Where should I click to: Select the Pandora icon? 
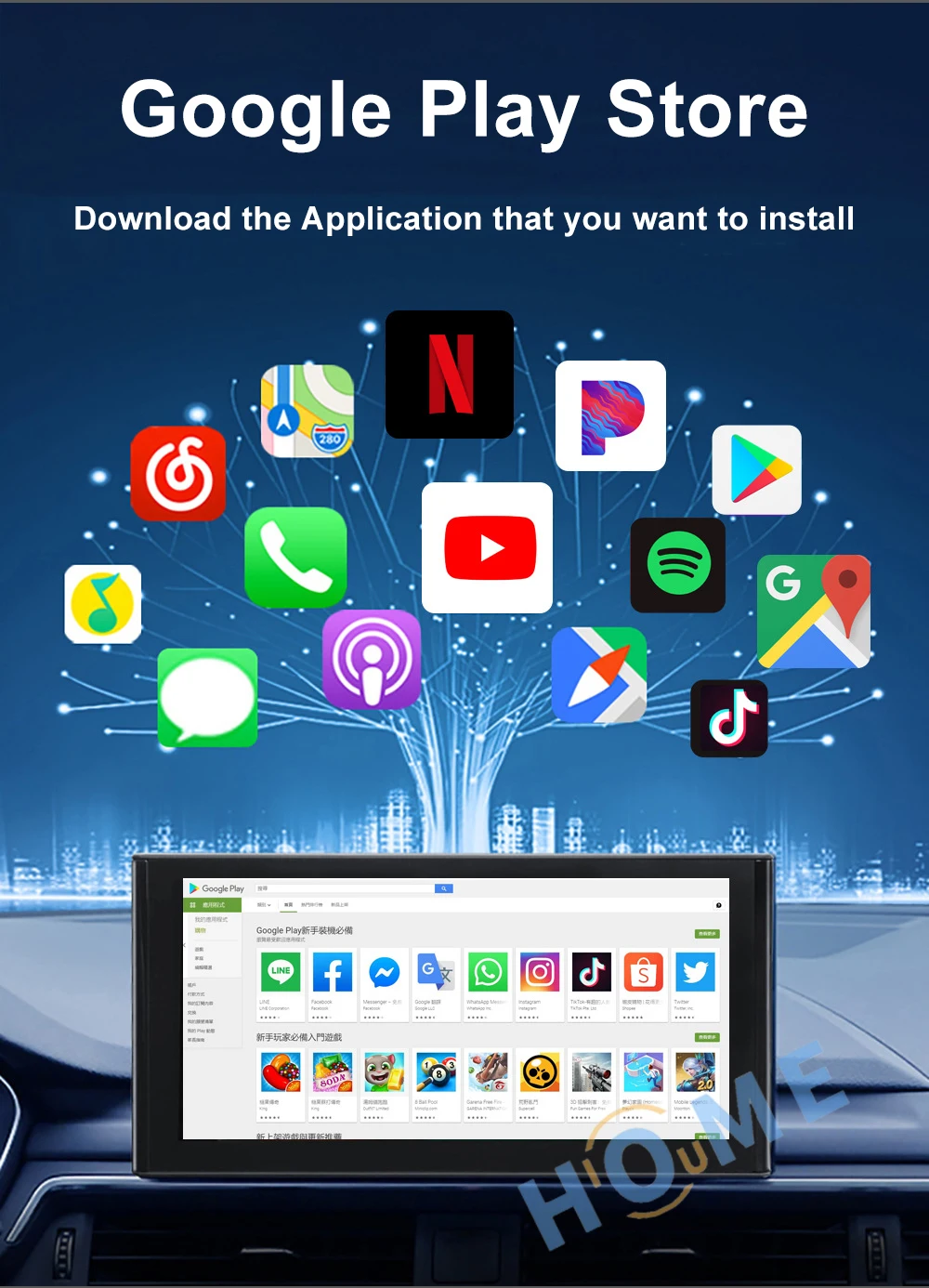click(610, 417)
